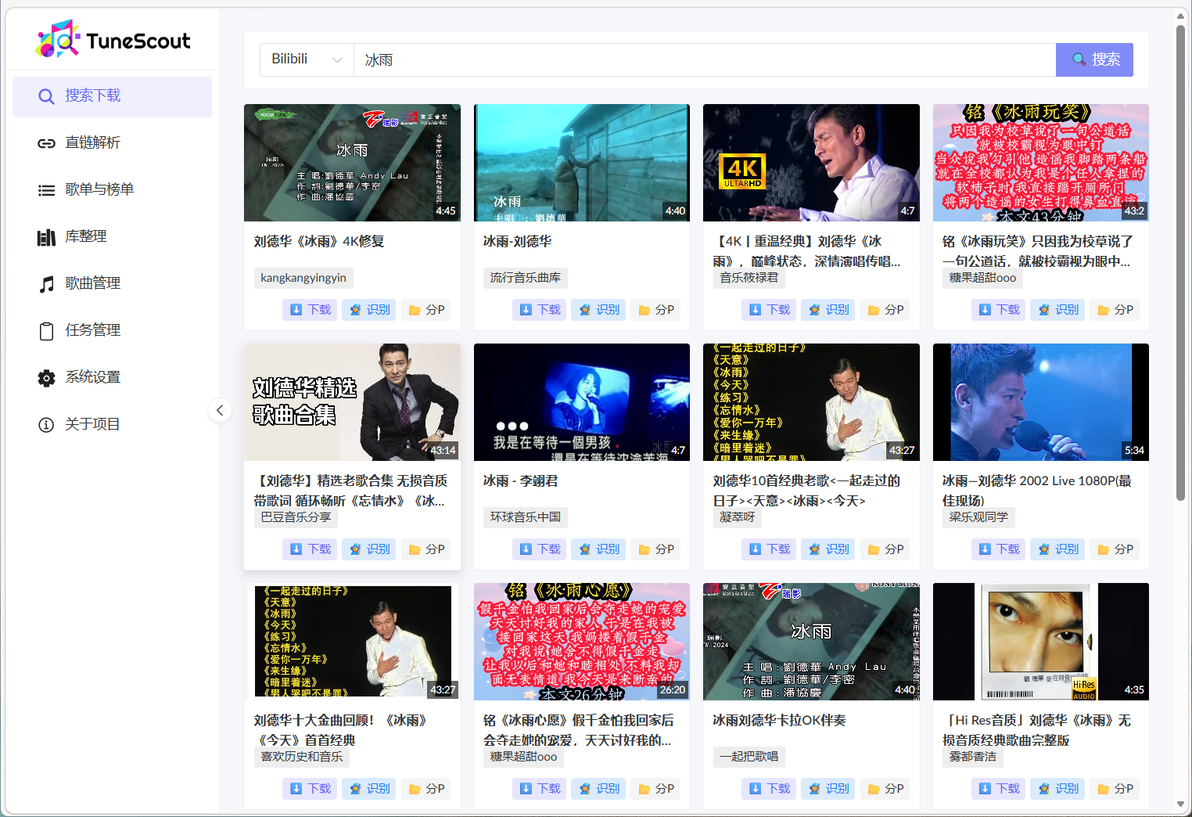1192x817 pixels.
Task: Click 识别 on the 音乐筱禄君 card
Action: (x=828, y=309)
